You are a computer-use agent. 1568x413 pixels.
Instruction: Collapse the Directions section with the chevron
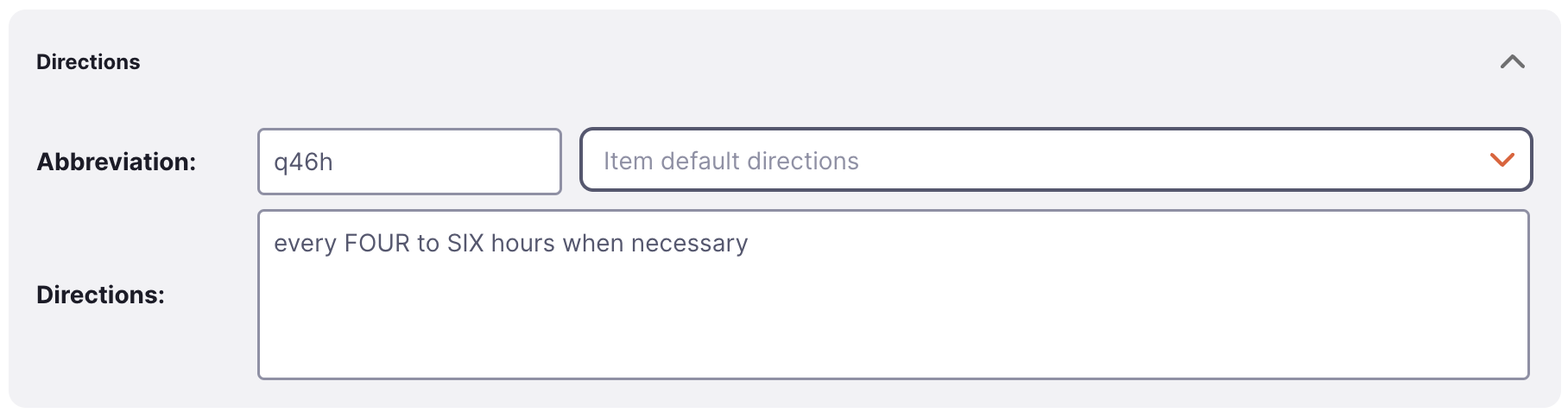coord(1512,62)
